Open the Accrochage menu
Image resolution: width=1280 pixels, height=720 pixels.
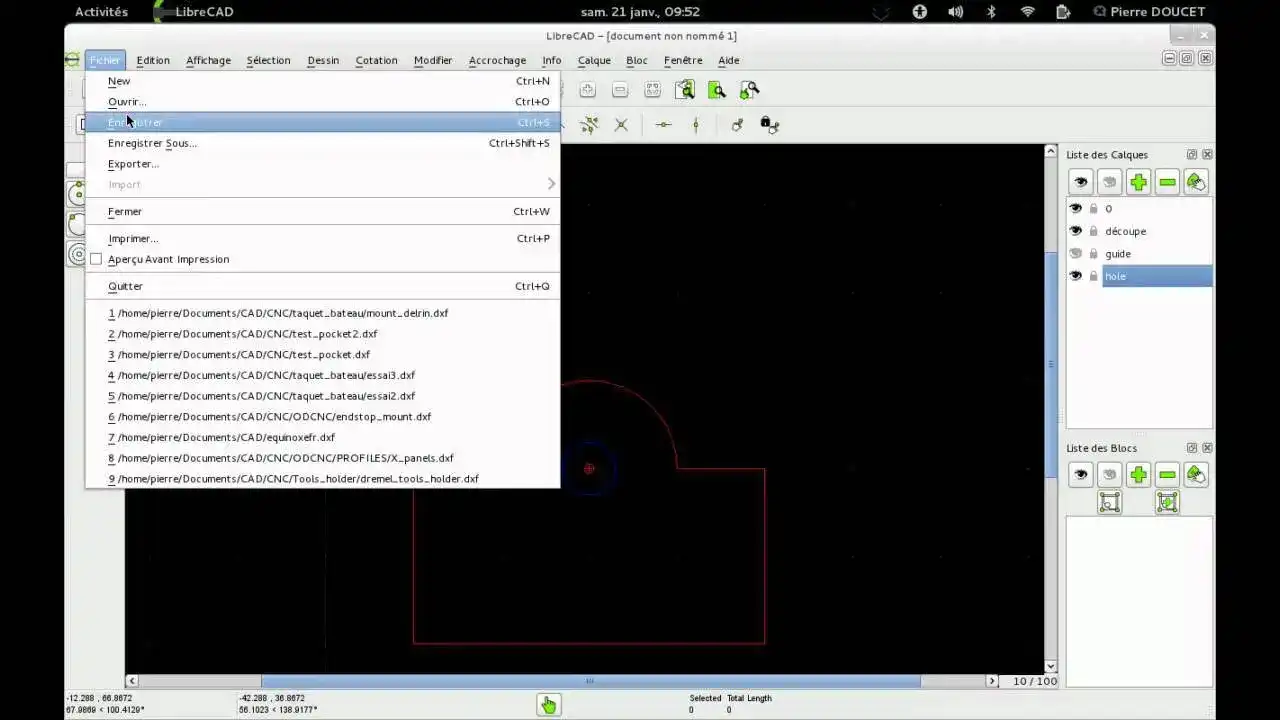coord(497,60)
